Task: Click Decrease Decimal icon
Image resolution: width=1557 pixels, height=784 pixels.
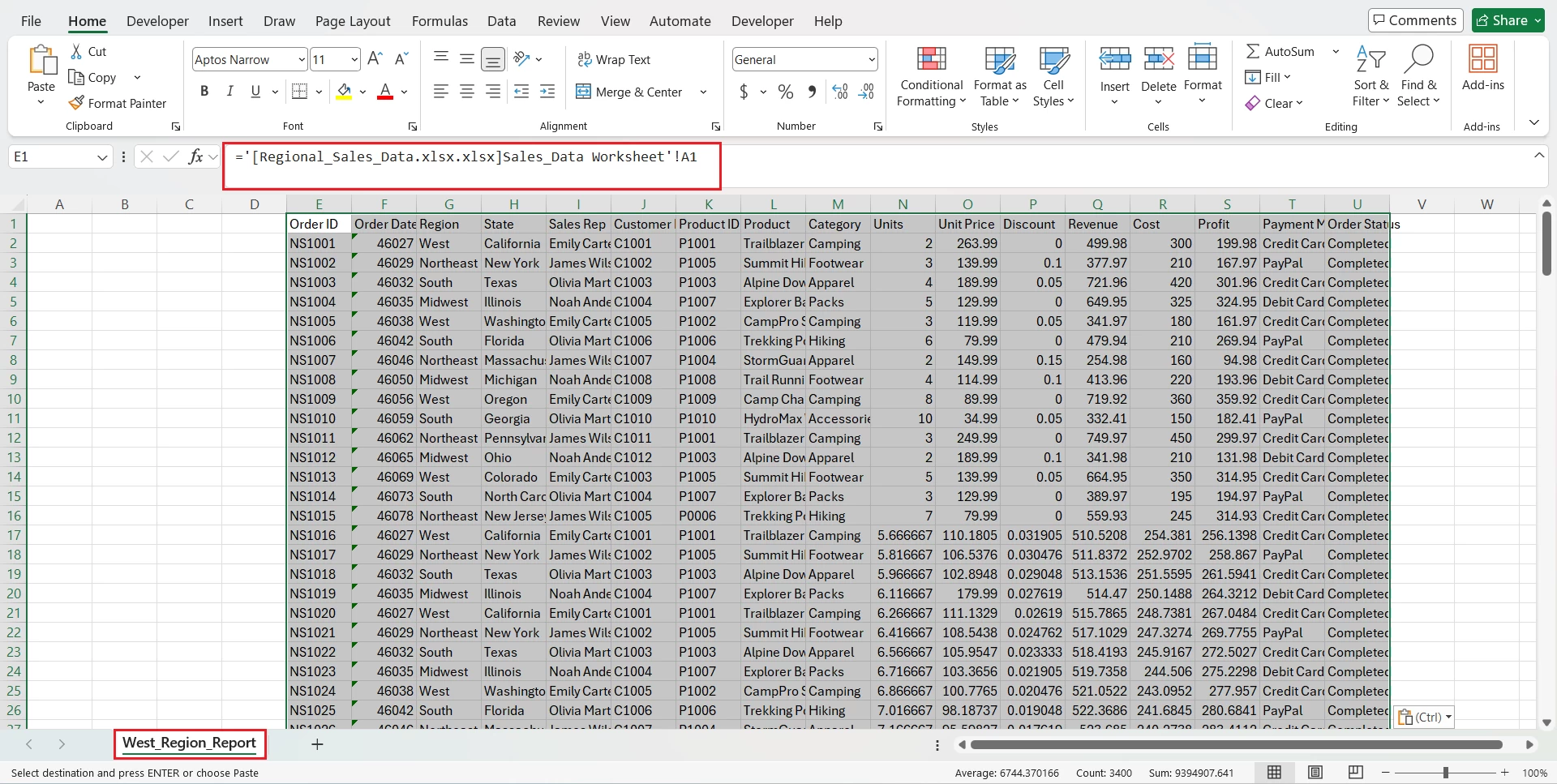Action: click(x=867, y=92)
